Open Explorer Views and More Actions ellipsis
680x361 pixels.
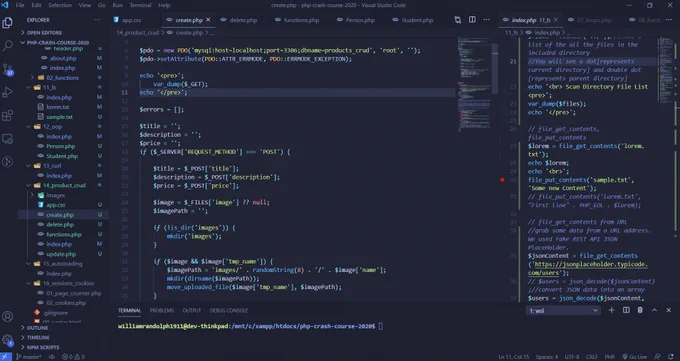tap(97, 20)
